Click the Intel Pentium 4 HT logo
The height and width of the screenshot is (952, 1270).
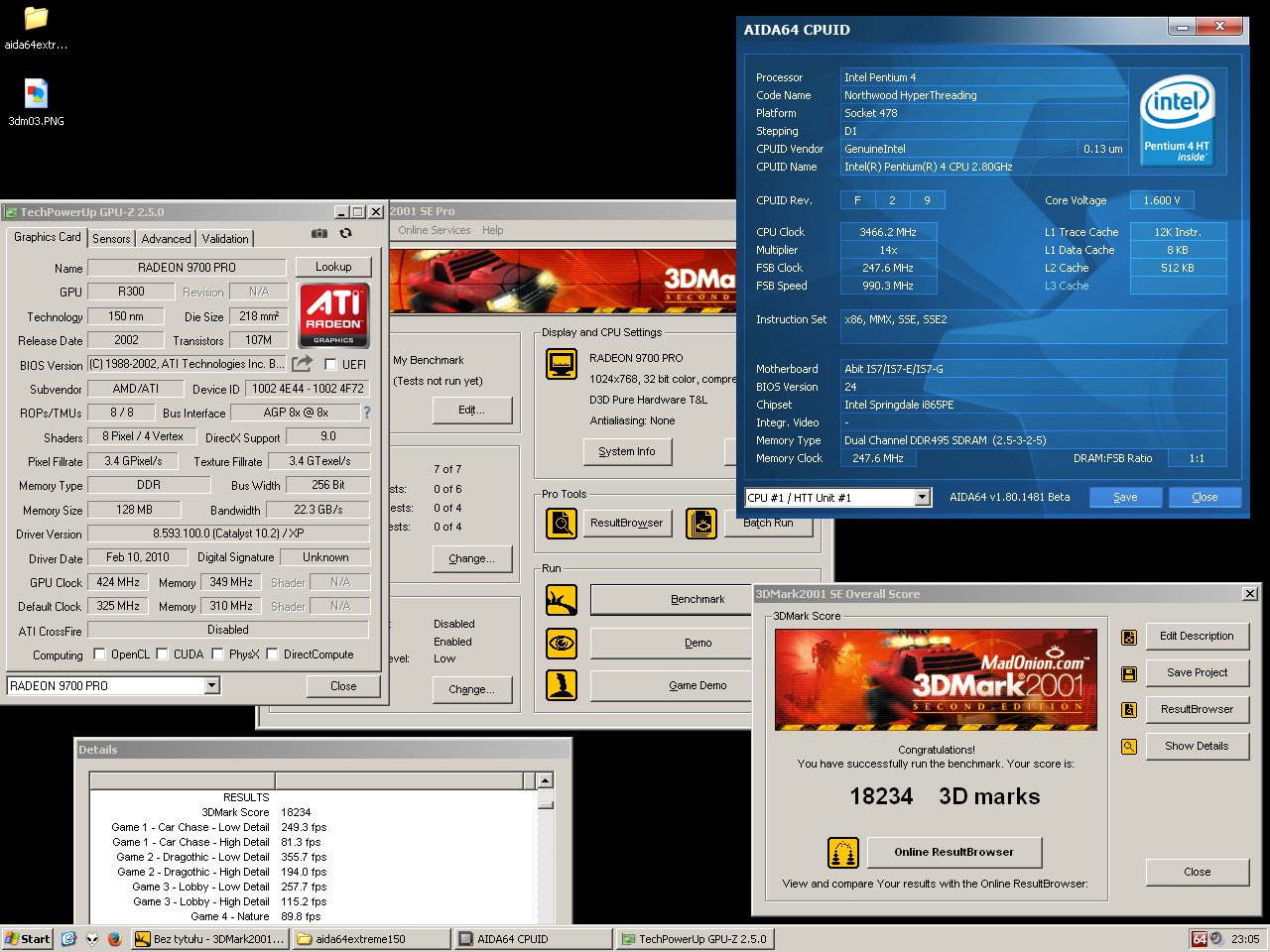coord(1177,122)
